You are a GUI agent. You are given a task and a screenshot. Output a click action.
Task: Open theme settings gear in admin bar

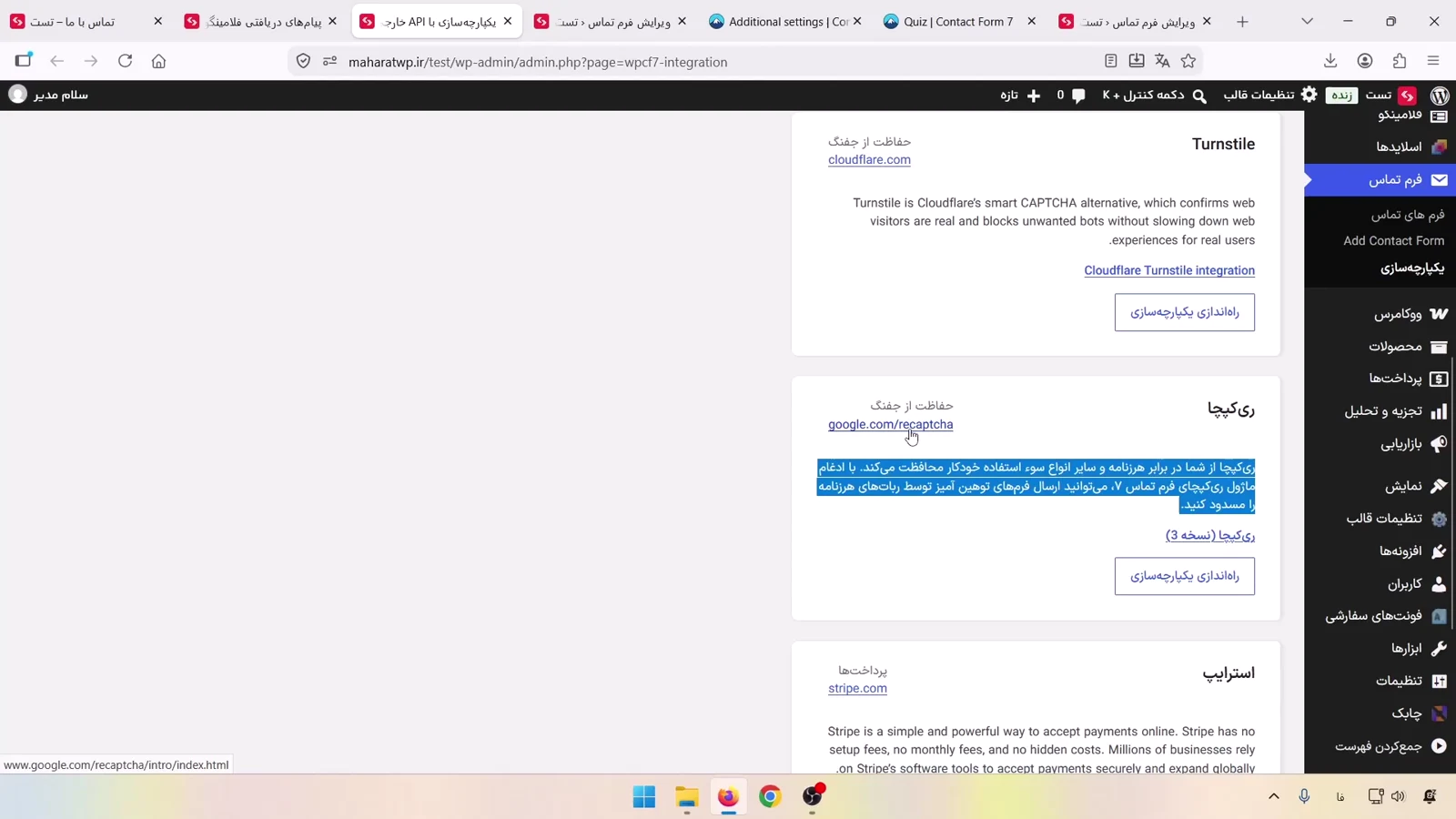1309,95
